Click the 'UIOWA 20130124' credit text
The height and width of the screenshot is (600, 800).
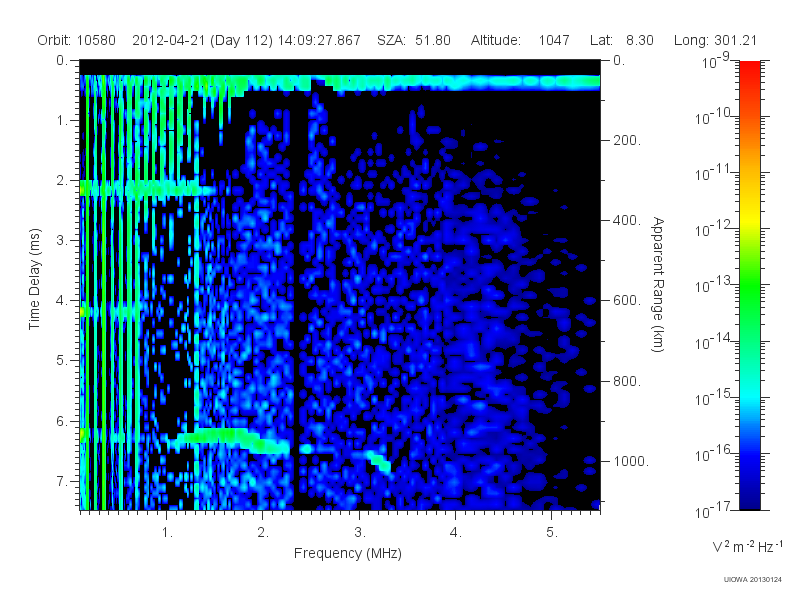click(x=753, y=579)
